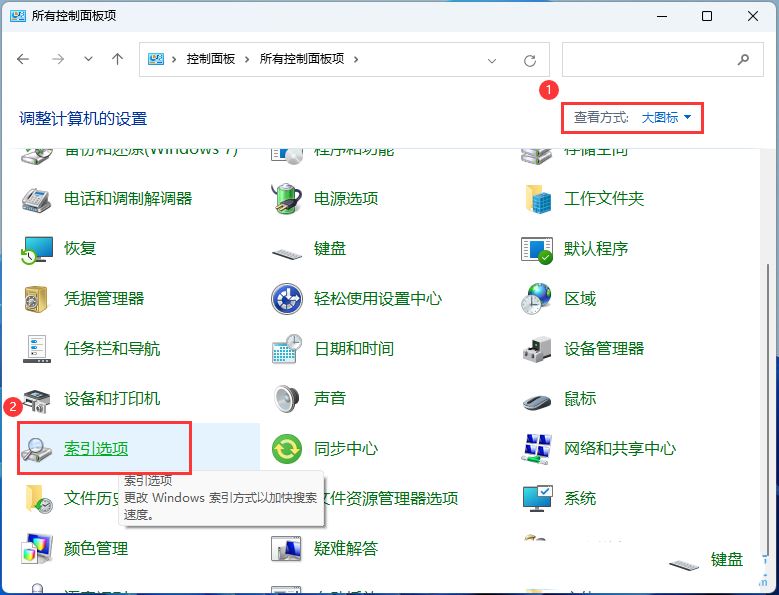Expand the chevron after 控制面板 in the breadcrumb

[247, 60]
